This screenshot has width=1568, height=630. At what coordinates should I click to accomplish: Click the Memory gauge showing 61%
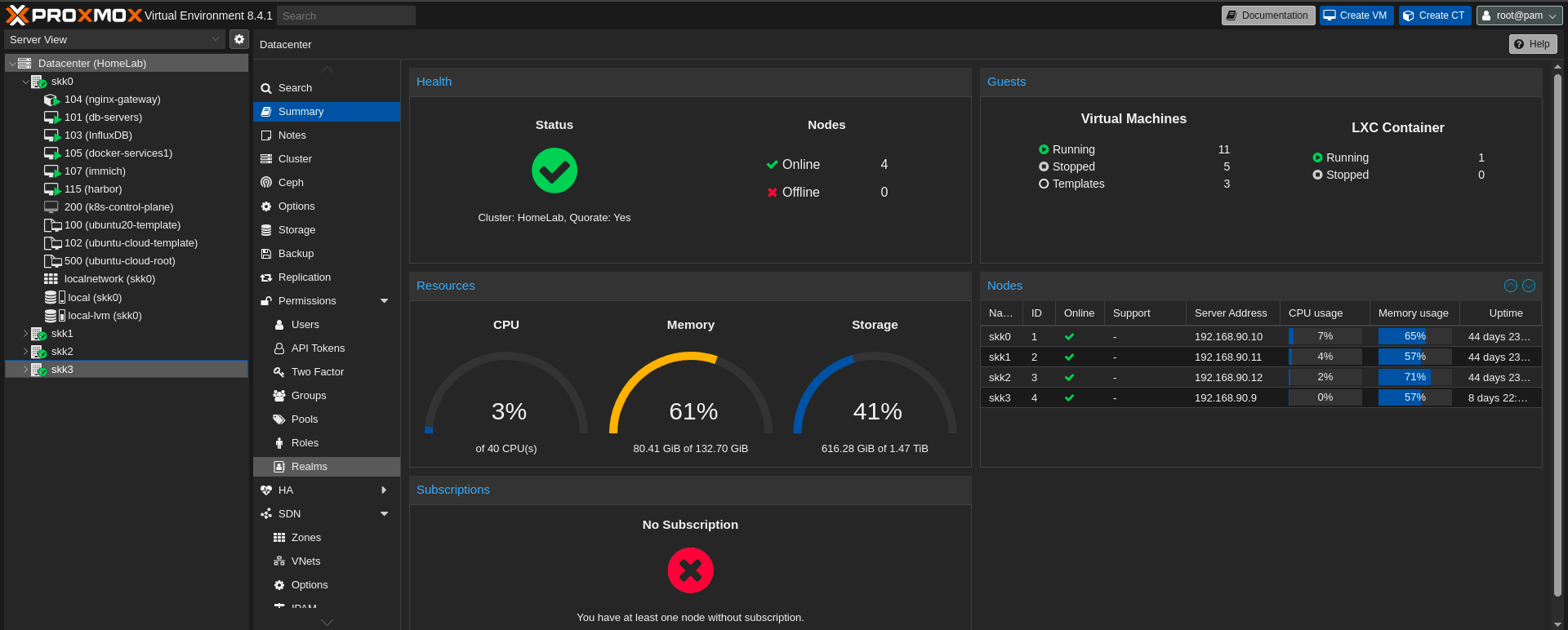coord(691,393)
